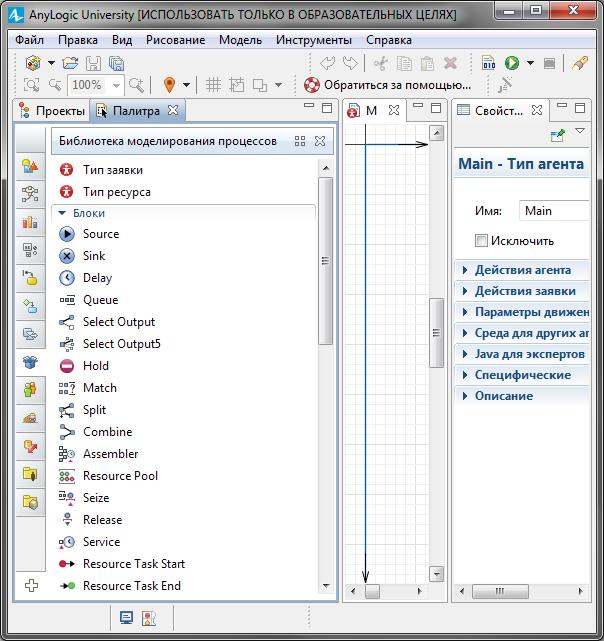Image resolution: width=604 pixels, height=641 pixels.
Task: Toggle Исключить checkbox
Action: point(481,240)
